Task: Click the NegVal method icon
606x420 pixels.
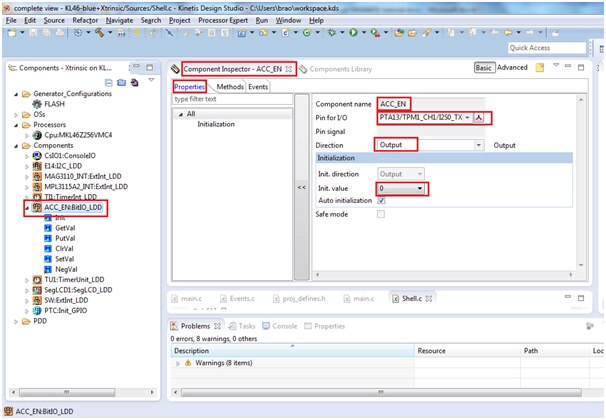Action: coord(48,269)
